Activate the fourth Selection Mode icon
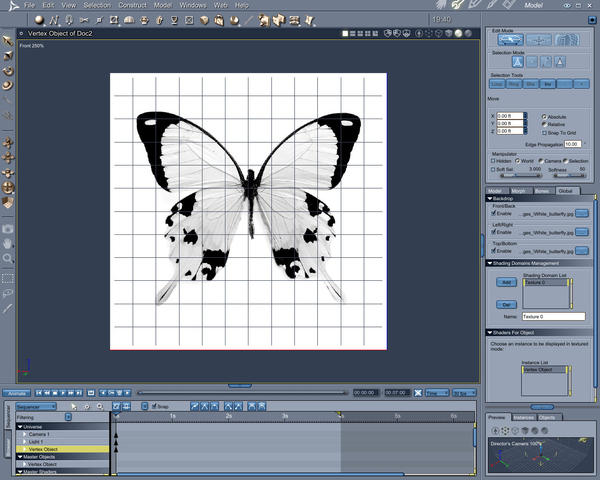 point(560,62)
